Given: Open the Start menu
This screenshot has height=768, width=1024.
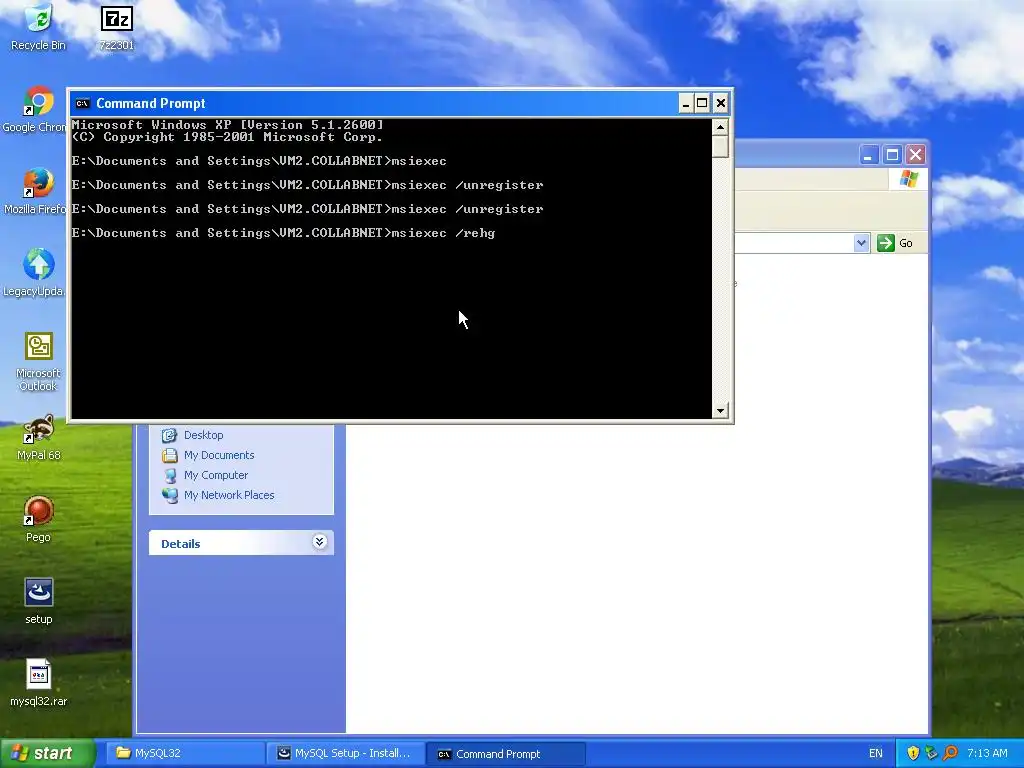Looking at the screenshot, I should click(47, 753).
